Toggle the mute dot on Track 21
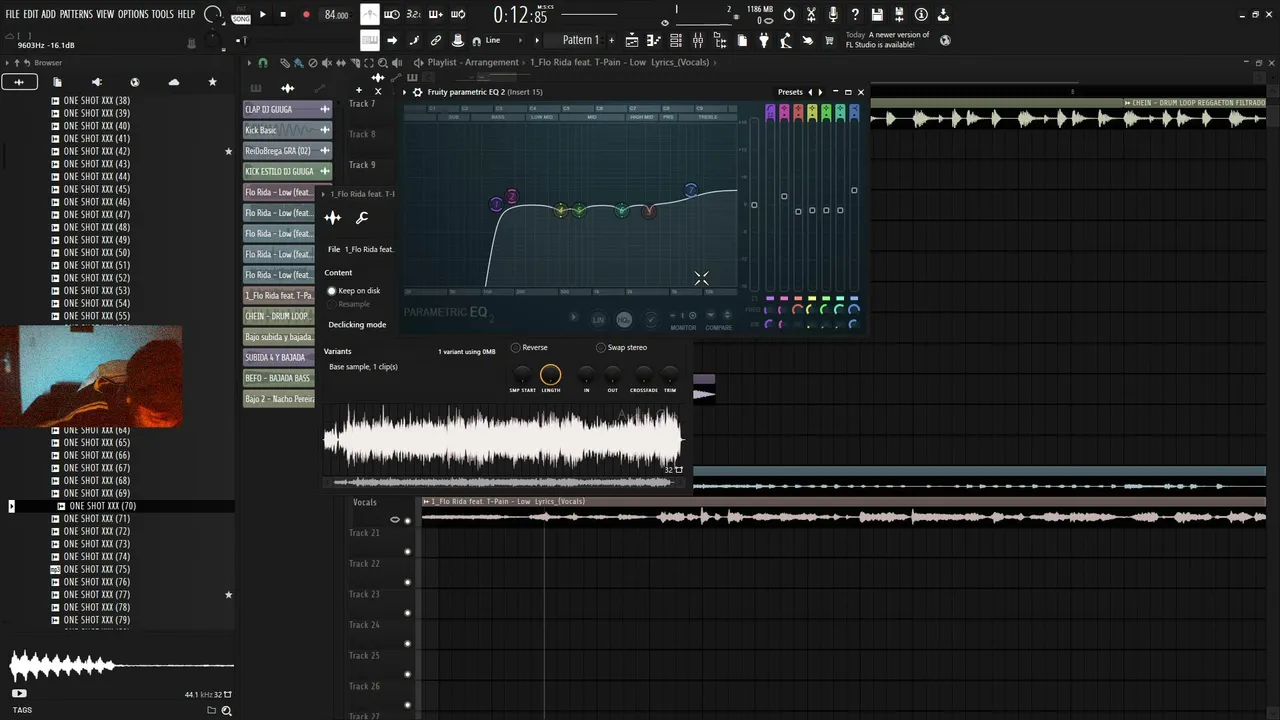Image resolution: width=1280 pixels, height=720 pixels. pyautogui.click(x=407, y=551)
